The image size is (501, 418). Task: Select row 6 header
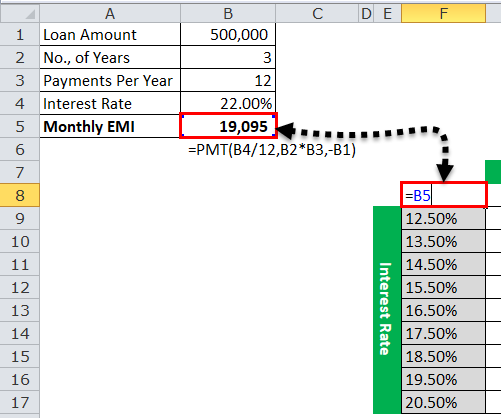tap(20, 149)
